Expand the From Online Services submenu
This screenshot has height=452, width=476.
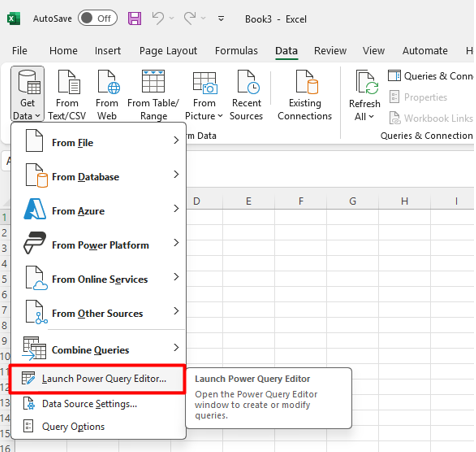pos(99,279)
